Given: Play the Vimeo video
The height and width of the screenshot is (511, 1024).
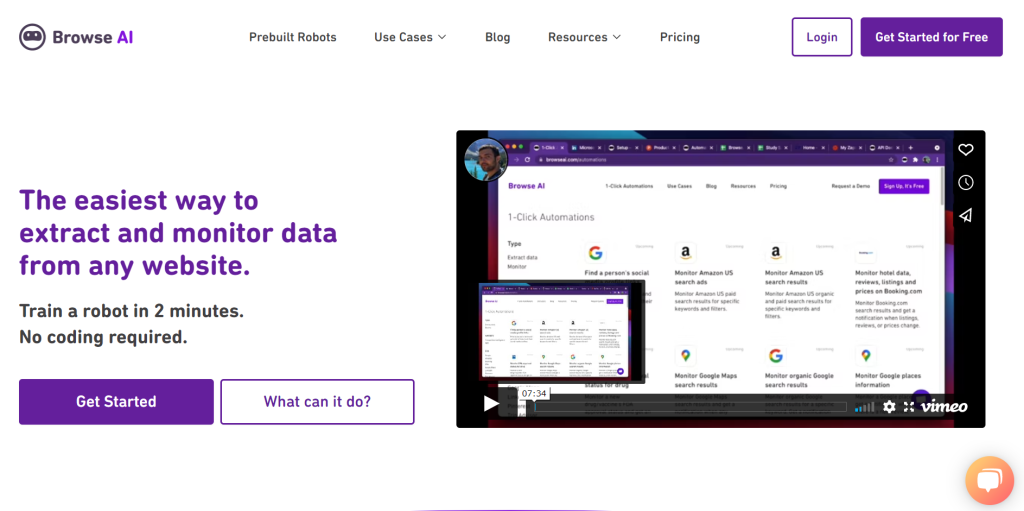Looking at the screenshot, I should point(491,404).
